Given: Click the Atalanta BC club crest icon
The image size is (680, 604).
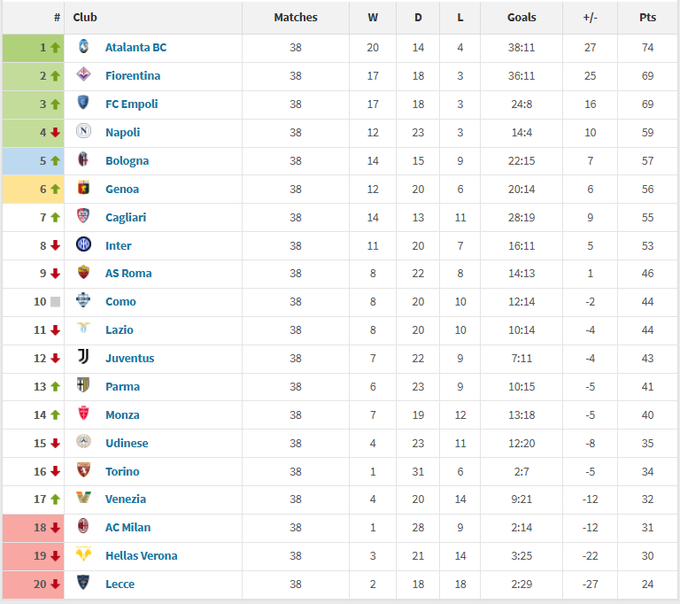Looking at the screenshot, I should (x=84, y=47).
